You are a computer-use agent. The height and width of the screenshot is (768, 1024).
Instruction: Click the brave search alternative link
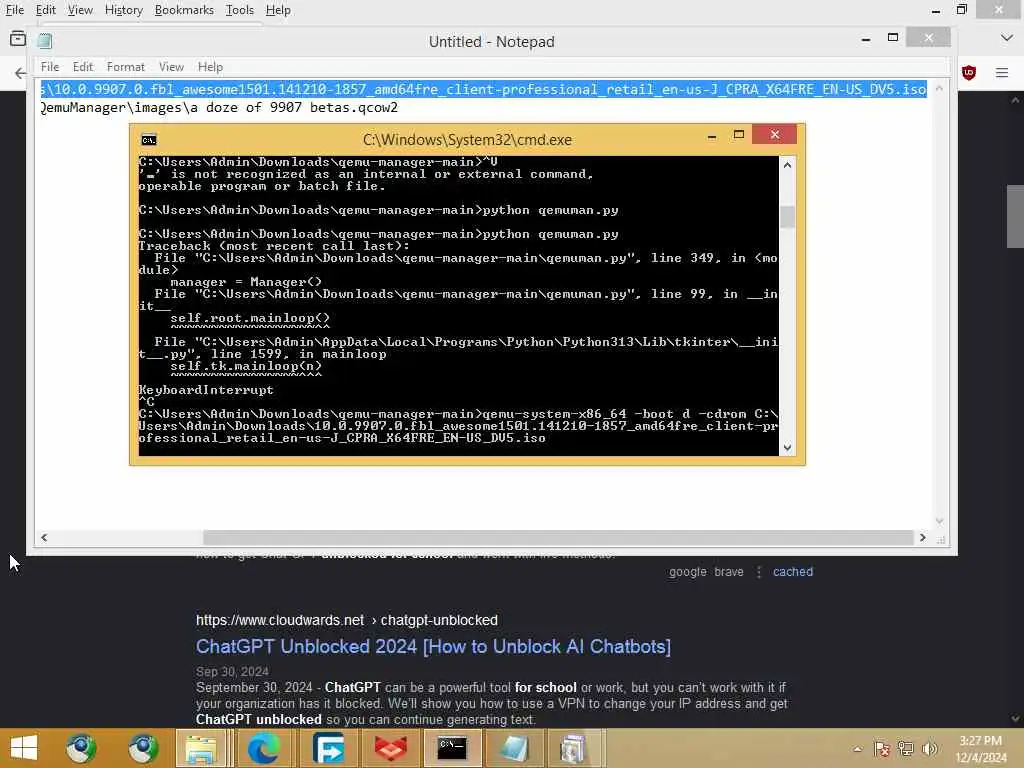tap(729, 572)
